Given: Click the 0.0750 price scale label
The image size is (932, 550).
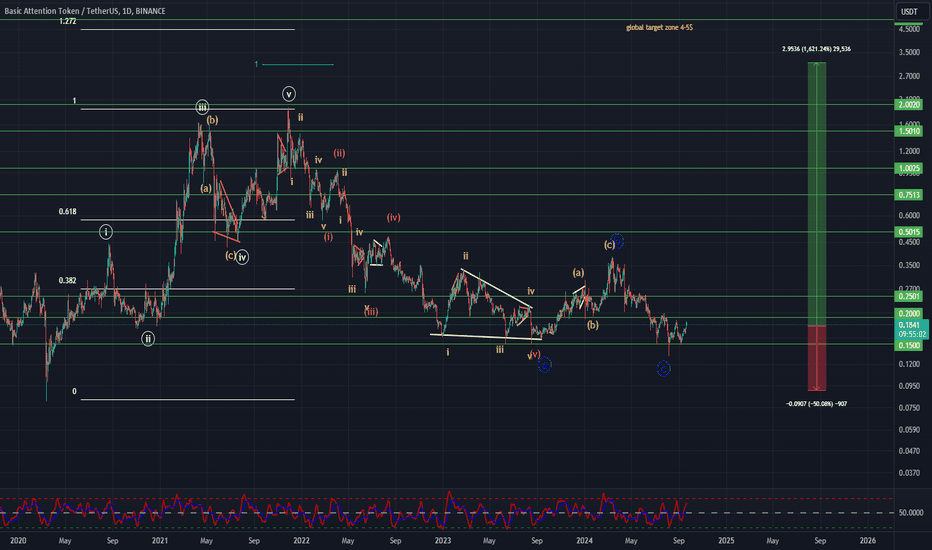Looking at the screenshot, I should pyautogui.click(x=909, y=407).
